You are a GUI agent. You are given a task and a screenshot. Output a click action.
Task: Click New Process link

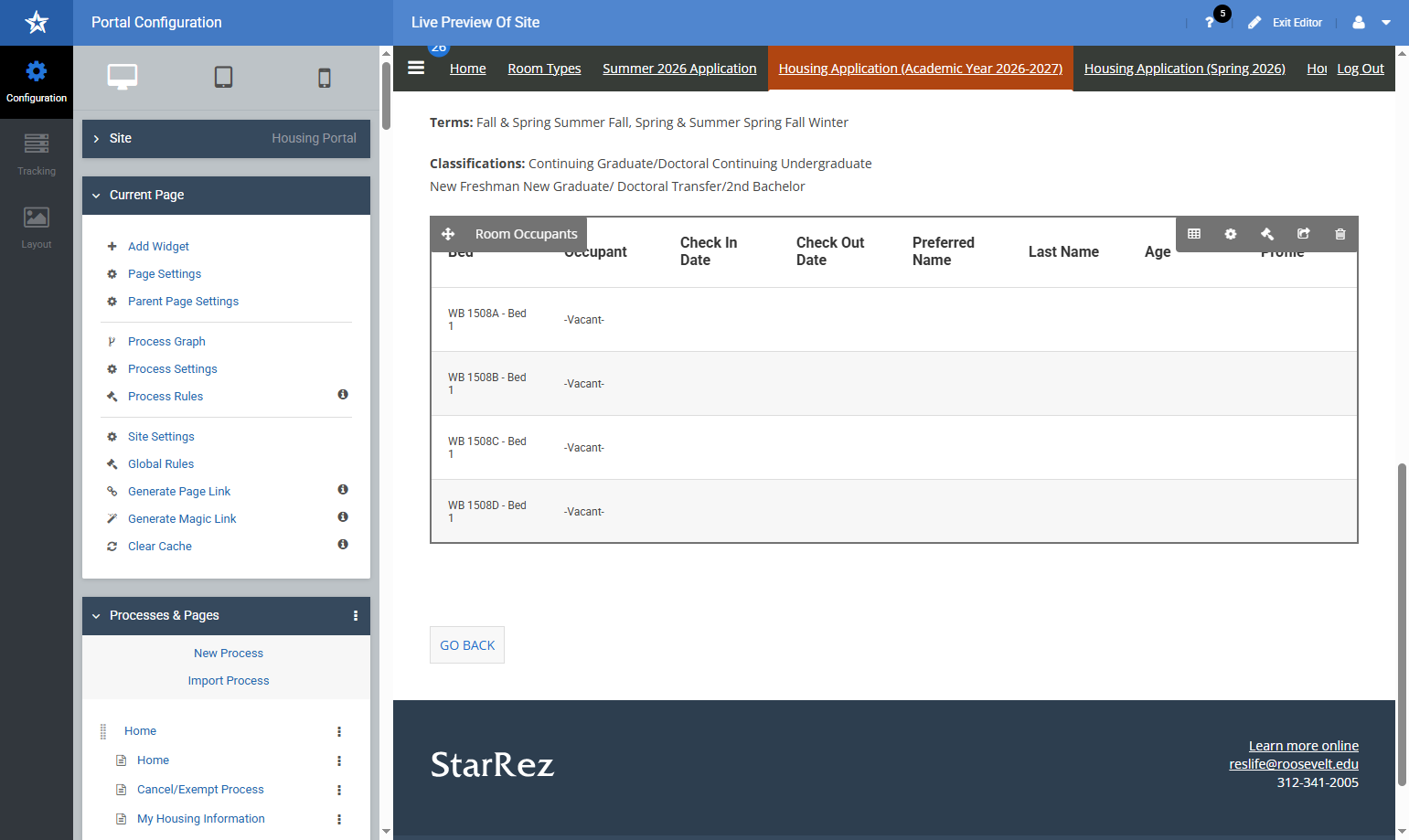pyautogui.click(x=229, y=654)
